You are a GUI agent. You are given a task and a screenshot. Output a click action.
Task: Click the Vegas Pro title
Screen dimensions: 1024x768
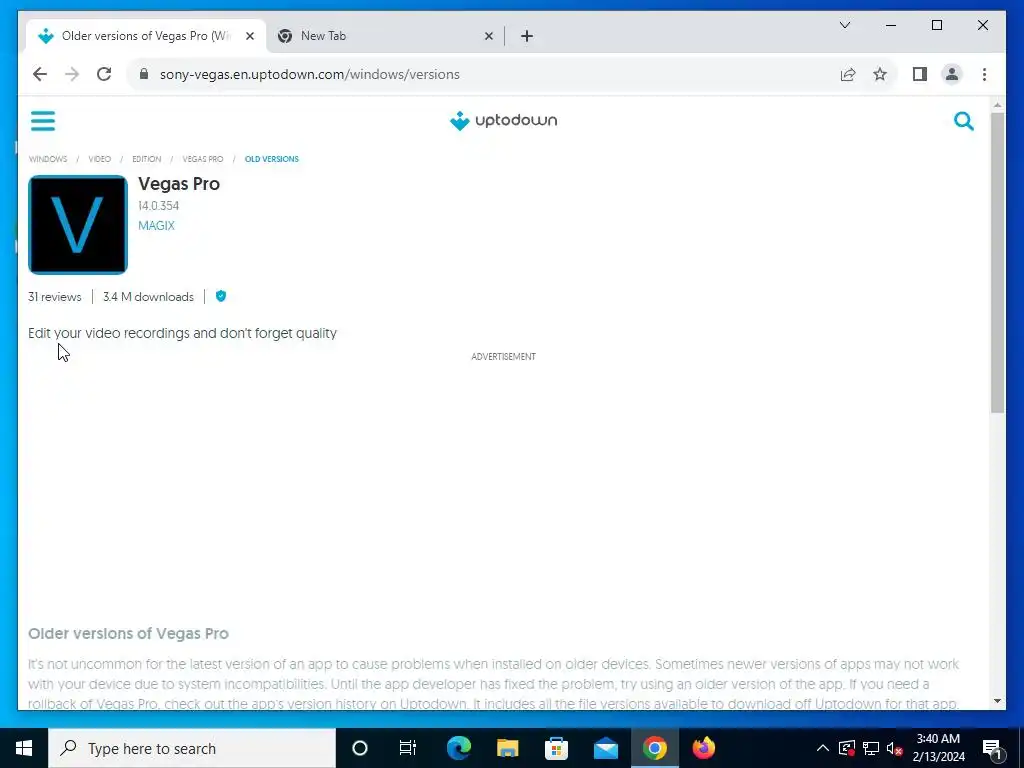pyautogui.click(x=178, y=184)
